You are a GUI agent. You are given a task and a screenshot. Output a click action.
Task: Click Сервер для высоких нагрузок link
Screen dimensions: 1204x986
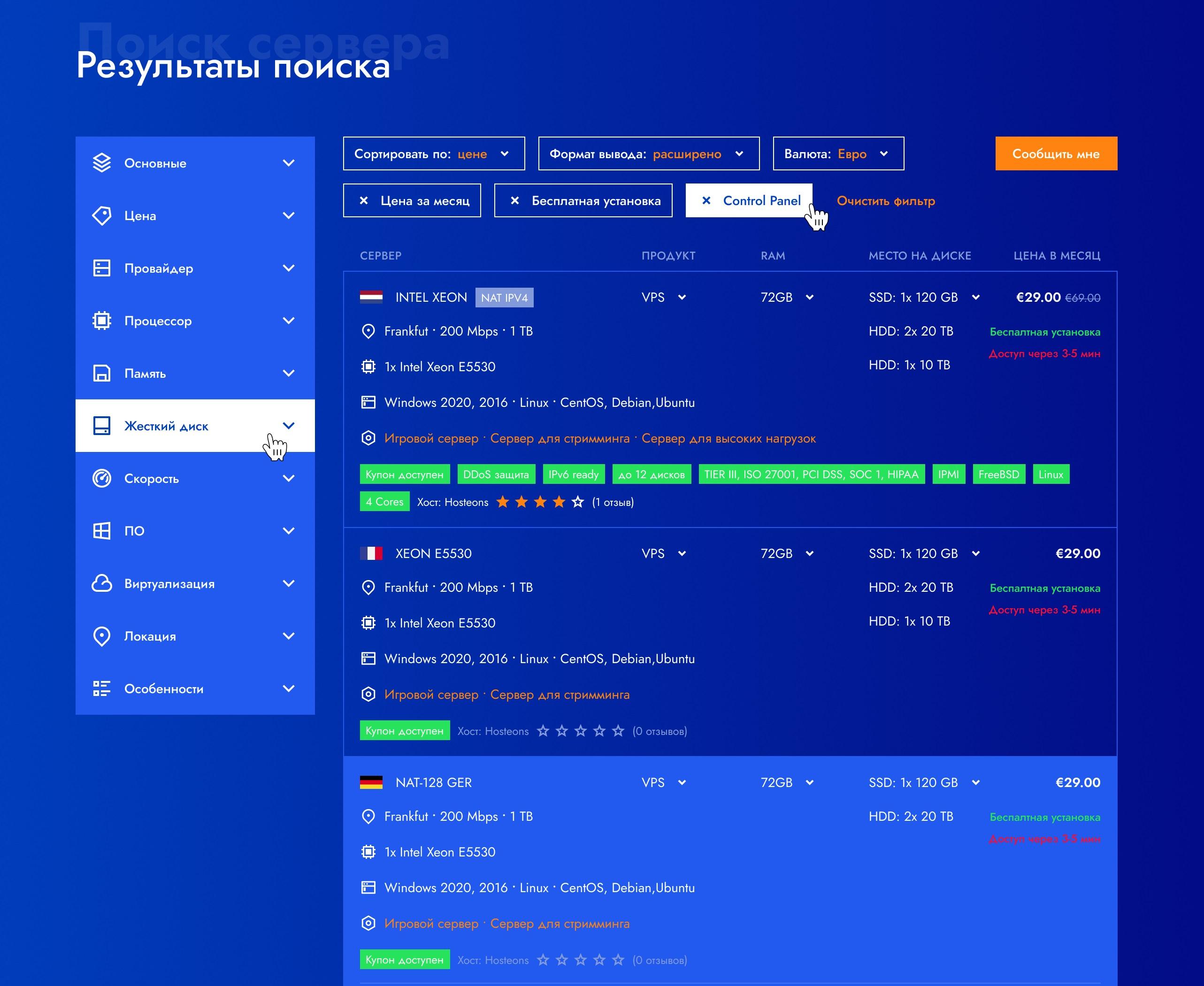click(729, 438)
